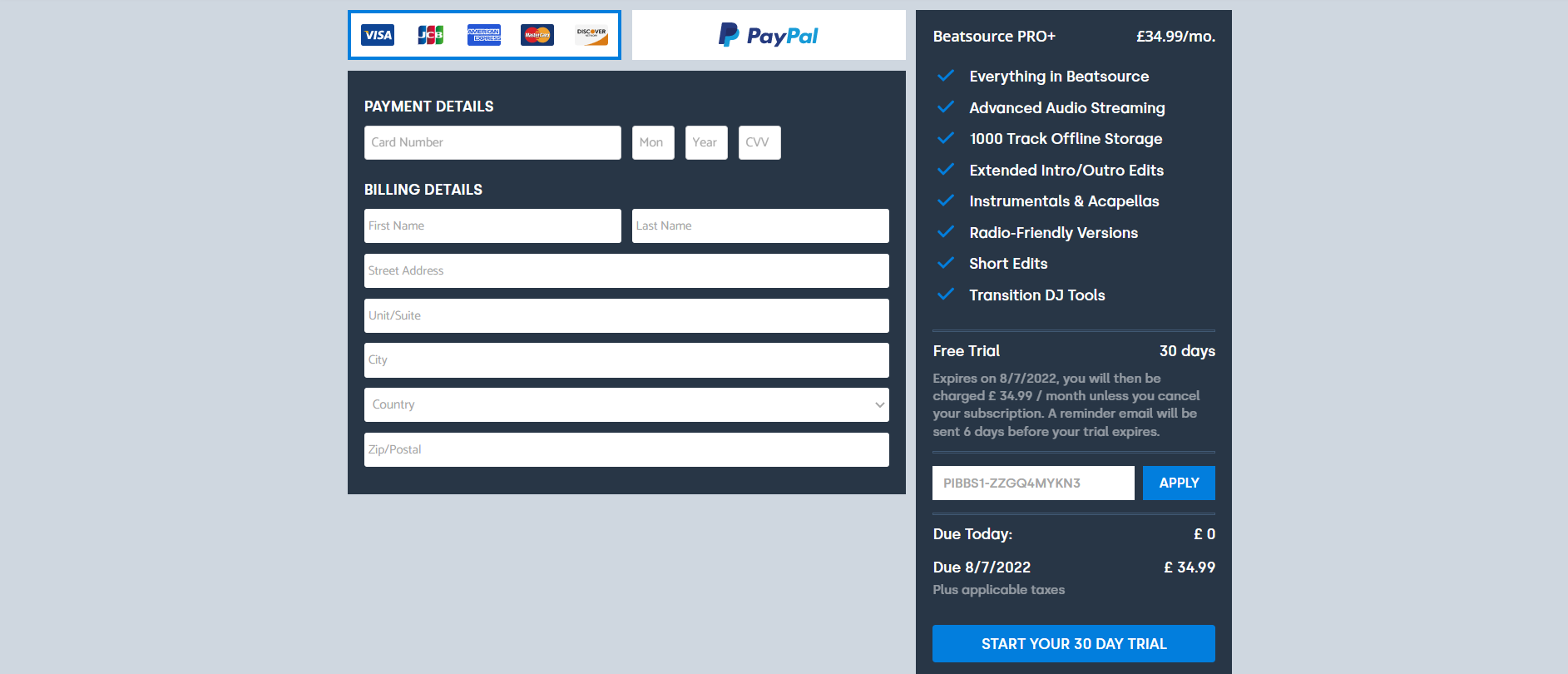Click the checkmark beside Everything in Beatsource
The width and height of the screenshot is (1568, 674).
(x=946, y=76)
